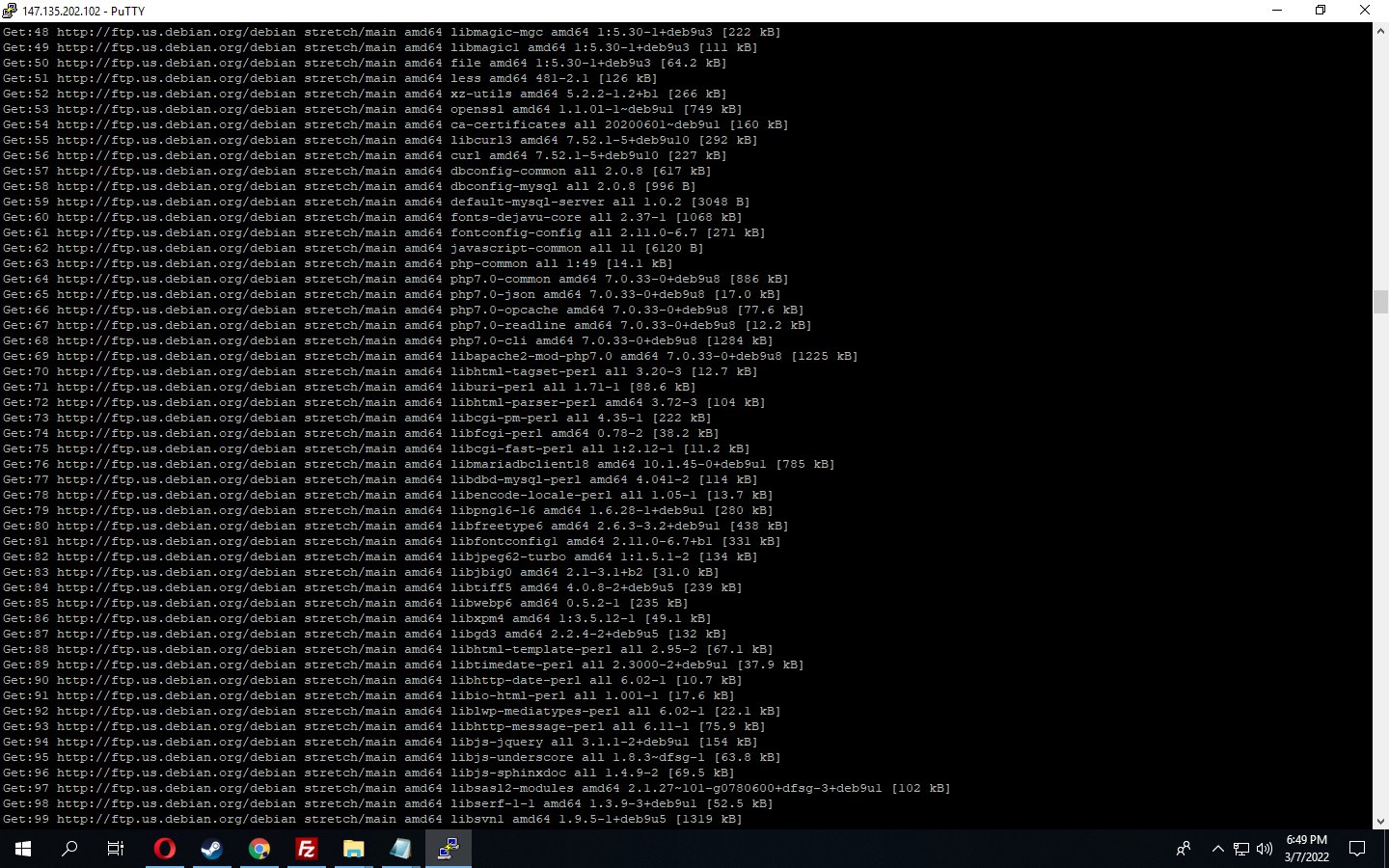The image size is (1389, 868).
Task: Open Opera browser from the taskbar
Action: [x=164, y=849]
